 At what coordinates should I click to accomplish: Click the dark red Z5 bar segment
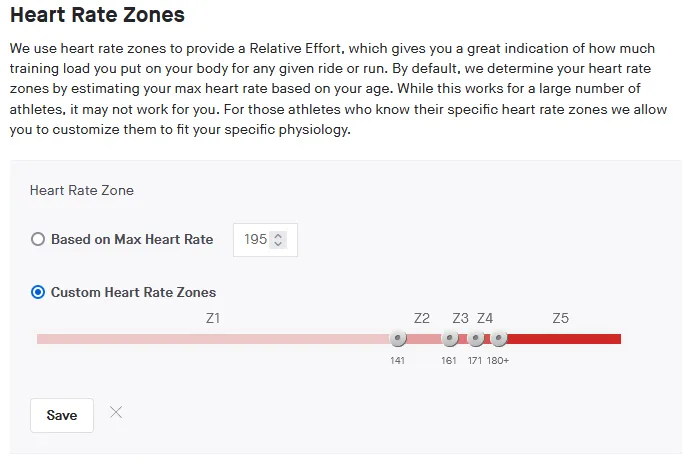pyautogui.click(x=562, y=339)
